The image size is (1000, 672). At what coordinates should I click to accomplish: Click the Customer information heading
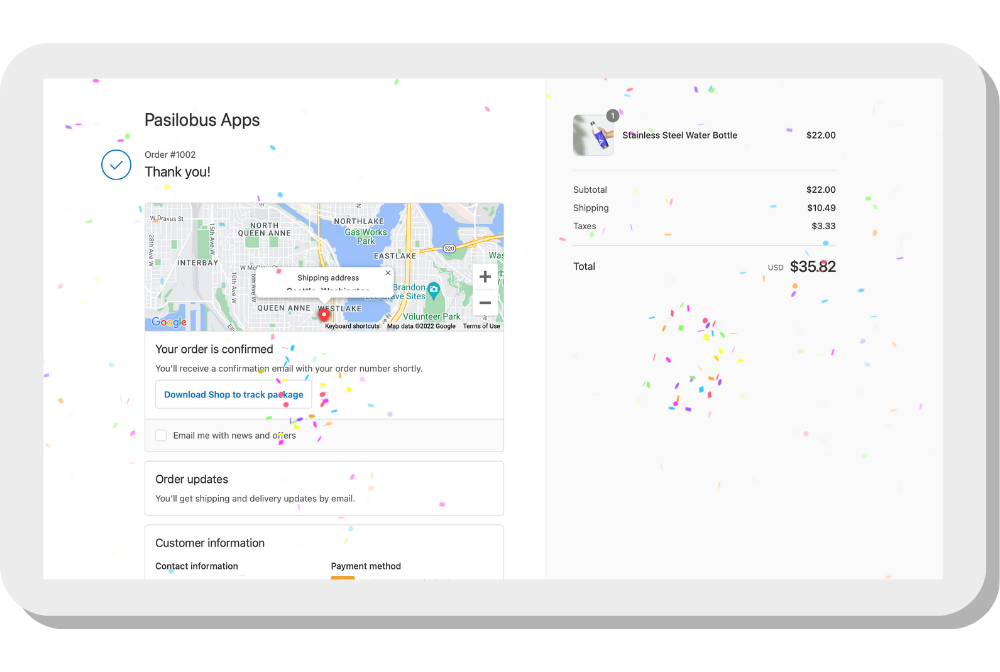click(210, 543)
